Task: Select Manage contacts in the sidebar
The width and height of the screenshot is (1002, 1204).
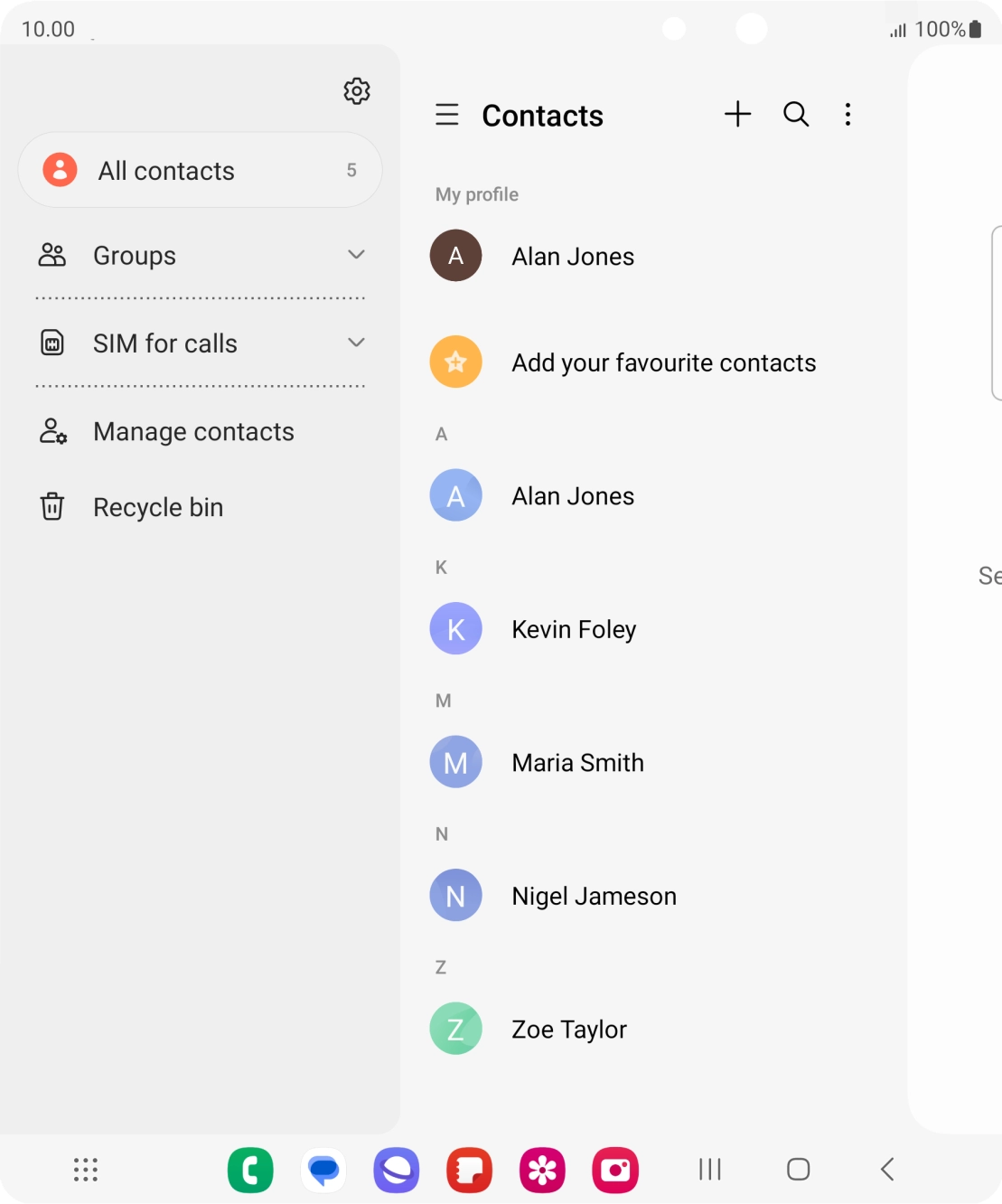Action: tap(193, 431)
